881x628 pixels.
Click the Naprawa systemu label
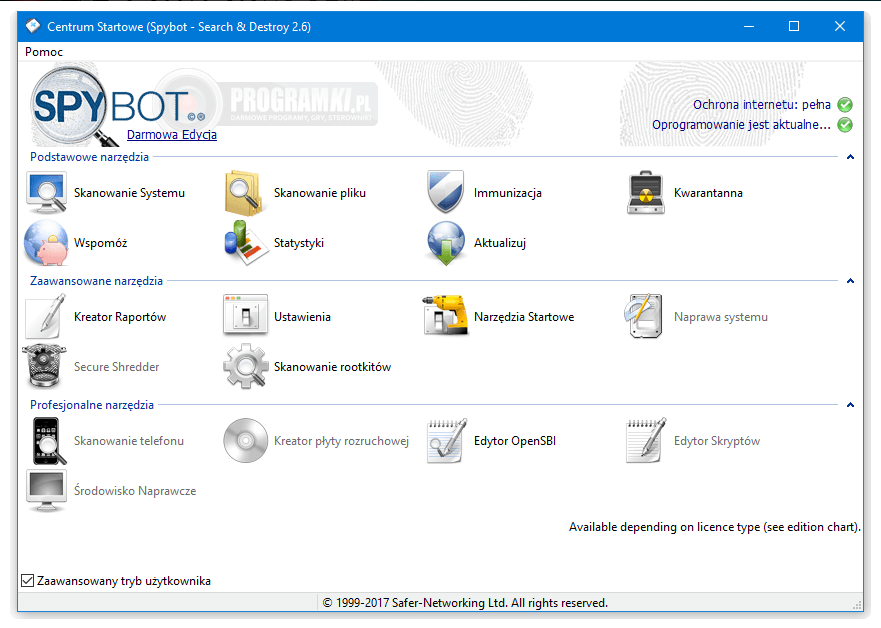(720, 317)
